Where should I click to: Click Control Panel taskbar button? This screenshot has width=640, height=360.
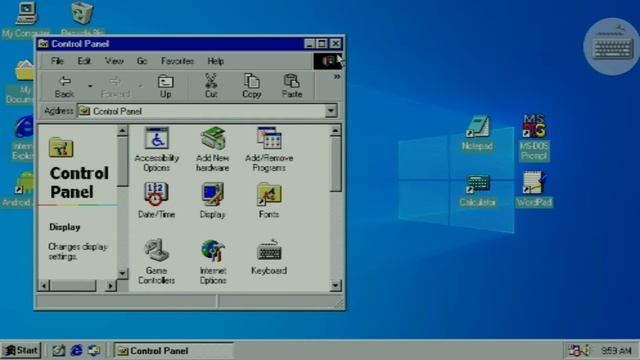pyautogui.click(x=173, y=350)
